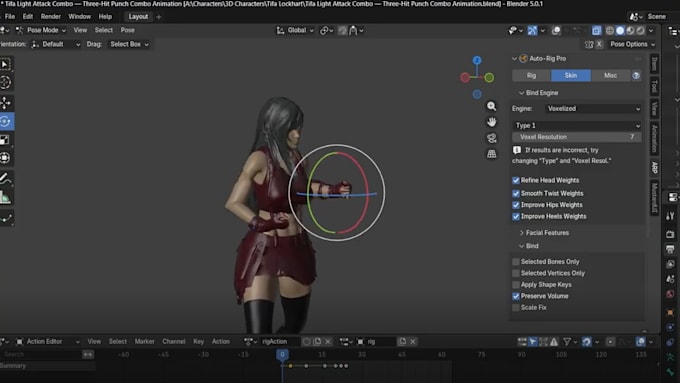Open Global transform orientation dropdown
The height and width of the screenshot is (383, 680).
pos(295,30)
